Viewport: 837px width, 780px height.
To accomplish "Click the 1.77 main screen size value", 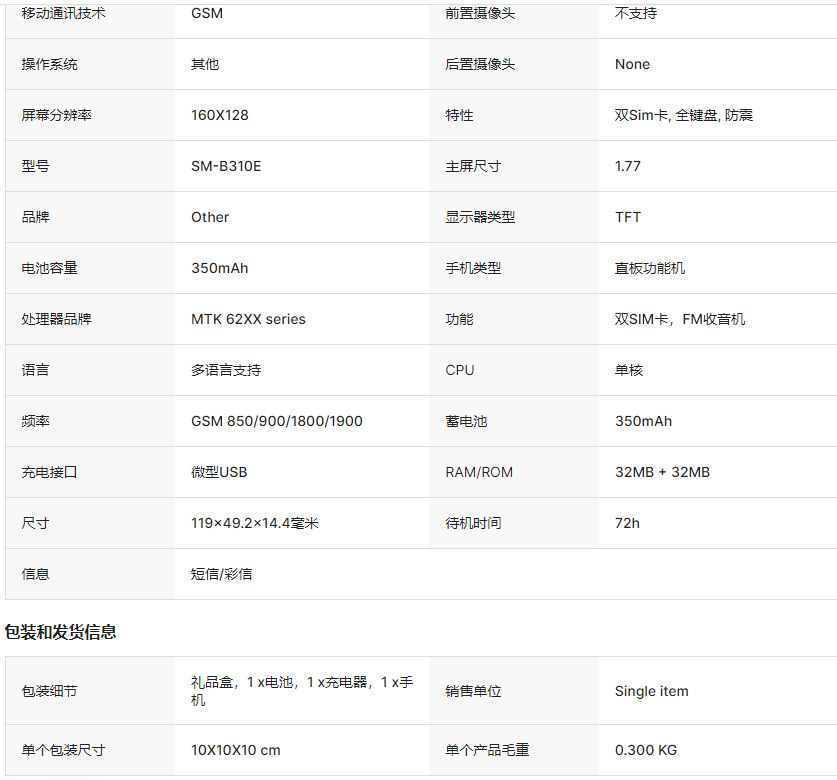I will [x=628, y=166].
